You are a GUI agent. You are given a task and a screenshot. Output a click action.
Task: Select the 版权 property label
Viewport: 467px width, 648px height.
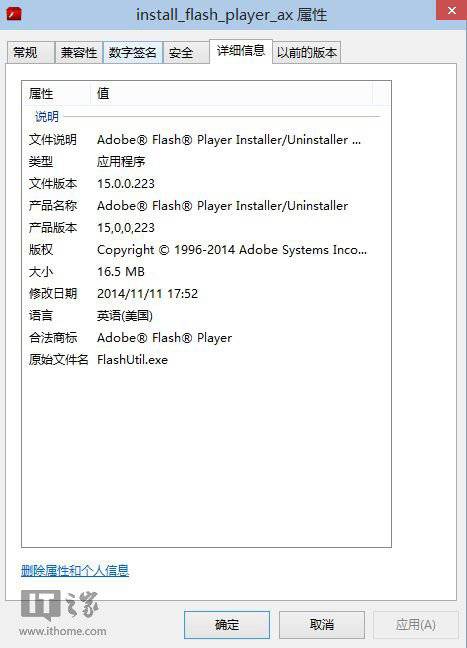coord(41,250)
